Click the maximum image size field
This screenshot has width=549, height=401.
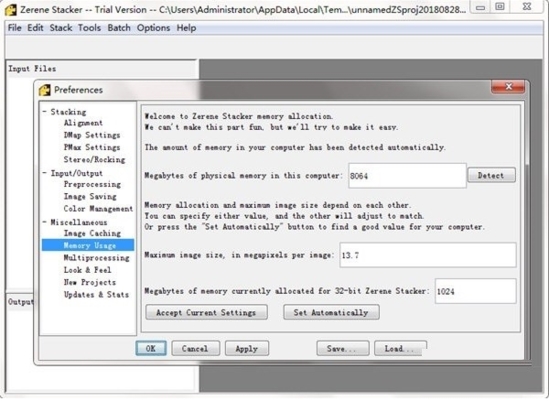[x=428, y=255]
